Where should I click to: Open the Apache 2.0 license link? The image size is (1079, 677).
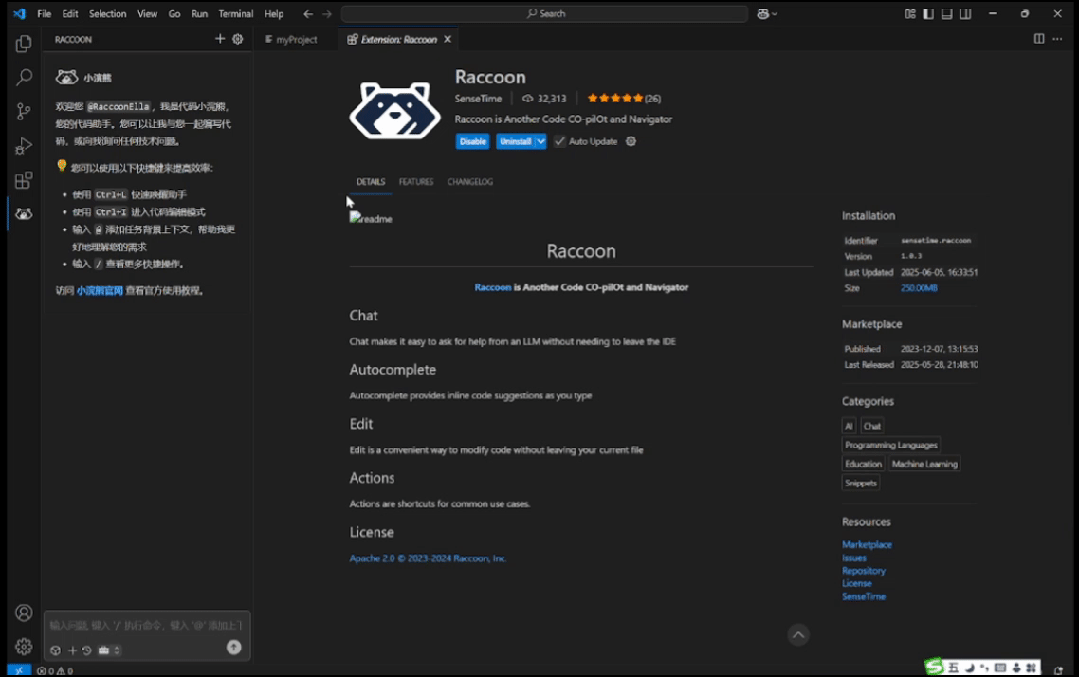427,558
